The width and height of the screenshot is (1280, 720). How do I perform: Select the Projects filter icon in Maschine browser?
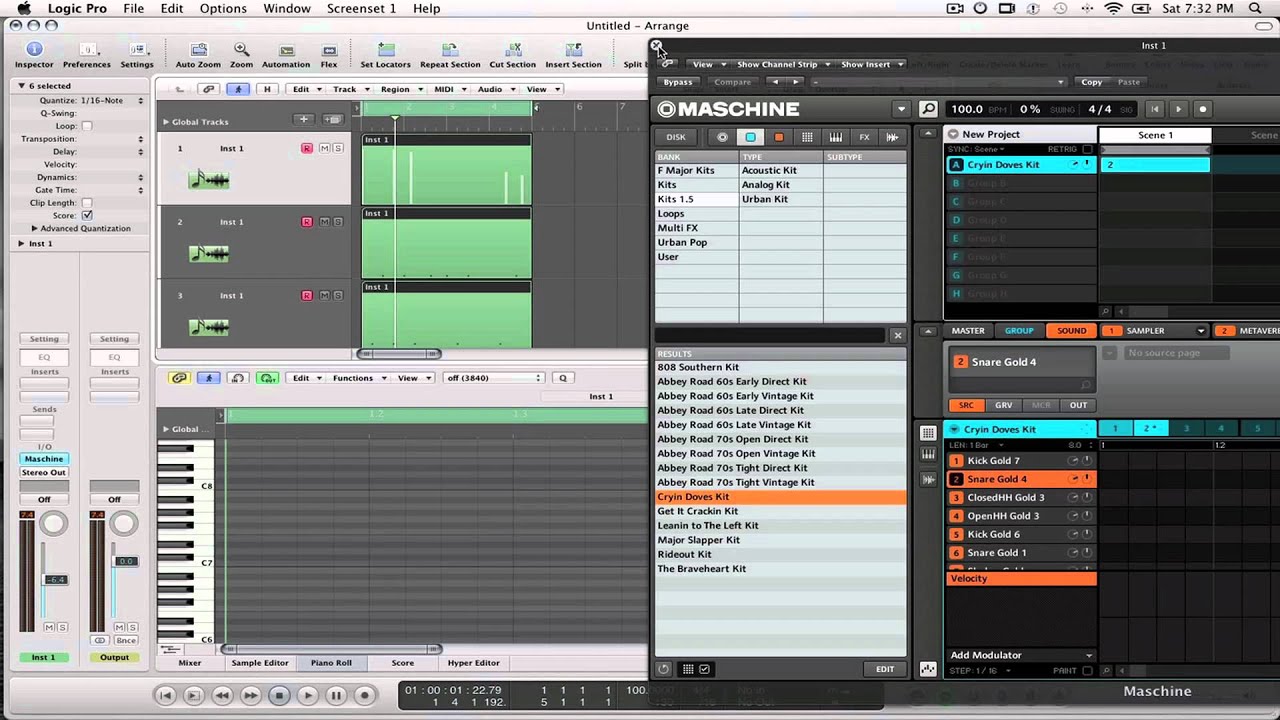pyautogui.click(x=722, y=137)
